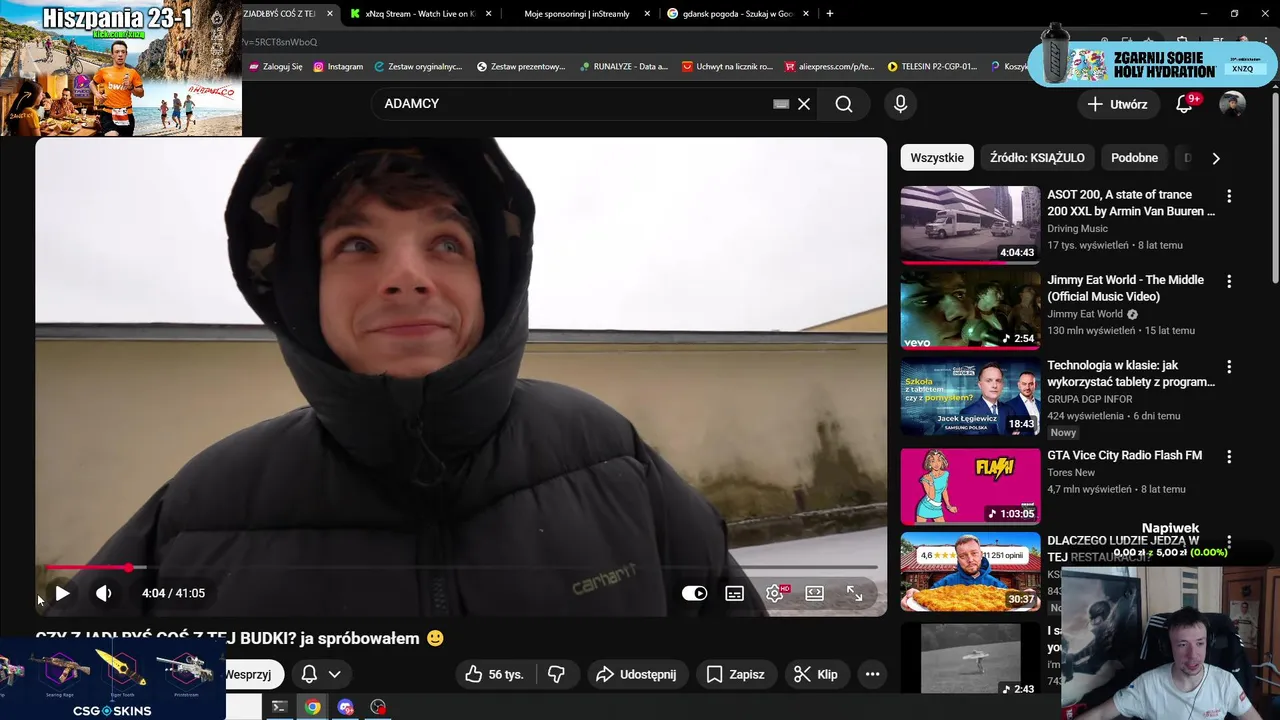Go to Driving Music channel
The image size is (1280, 720).
pyautogui.click(x=1077, y=229)
